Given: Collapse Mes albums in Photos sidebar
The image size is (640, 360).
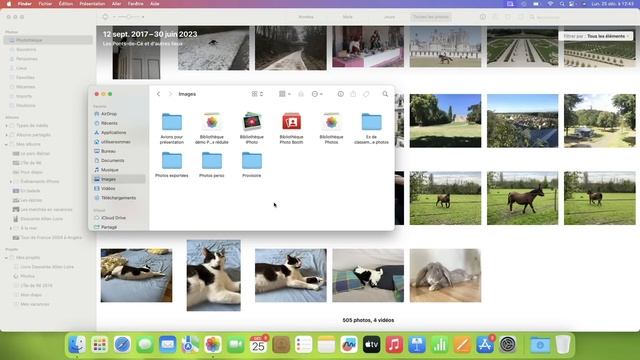Looking at the screenshot, I should (7, 144).
